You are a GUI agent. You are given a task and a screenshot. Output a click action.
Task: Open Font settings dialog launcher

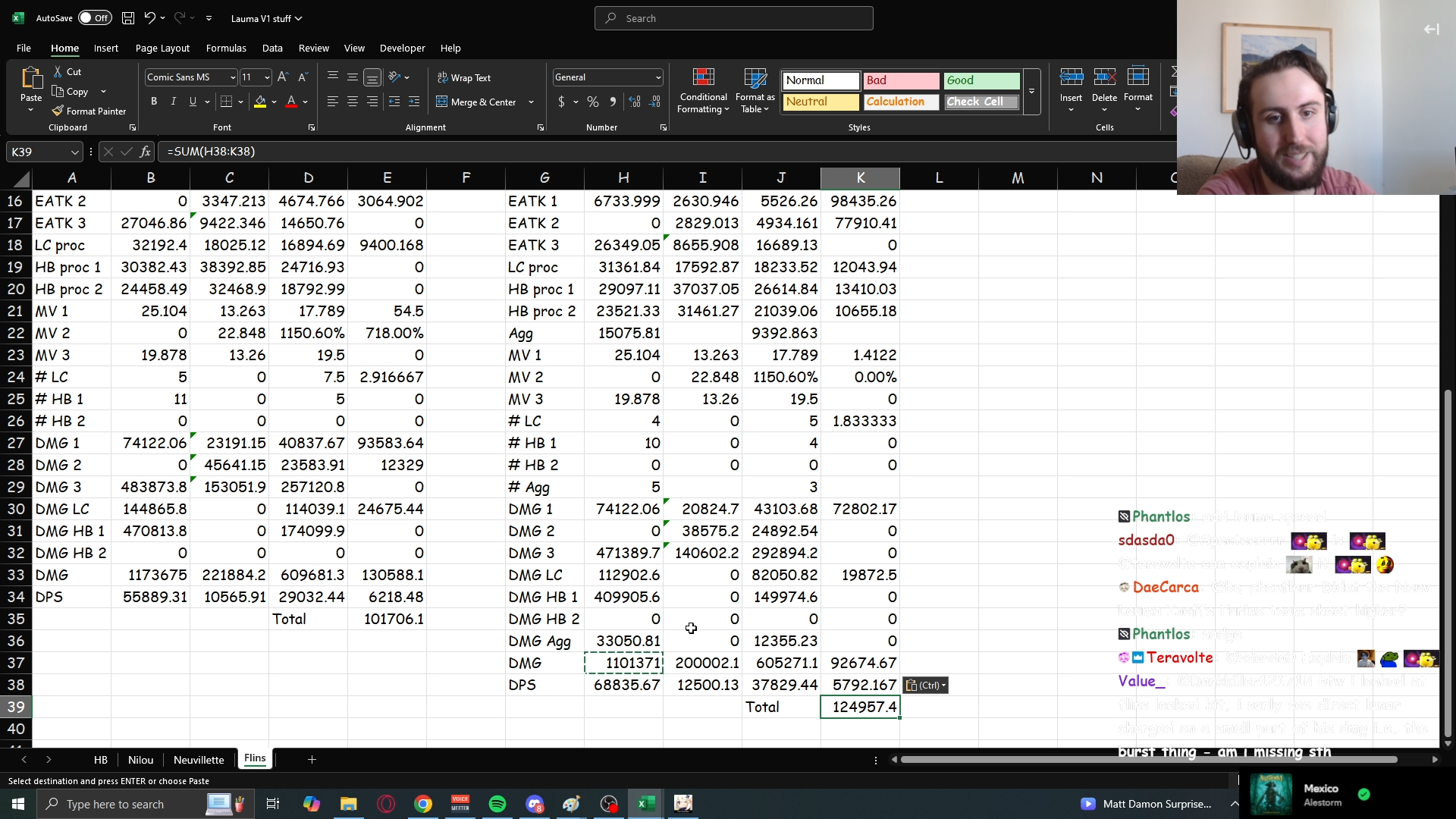click(x=312, y=128)
